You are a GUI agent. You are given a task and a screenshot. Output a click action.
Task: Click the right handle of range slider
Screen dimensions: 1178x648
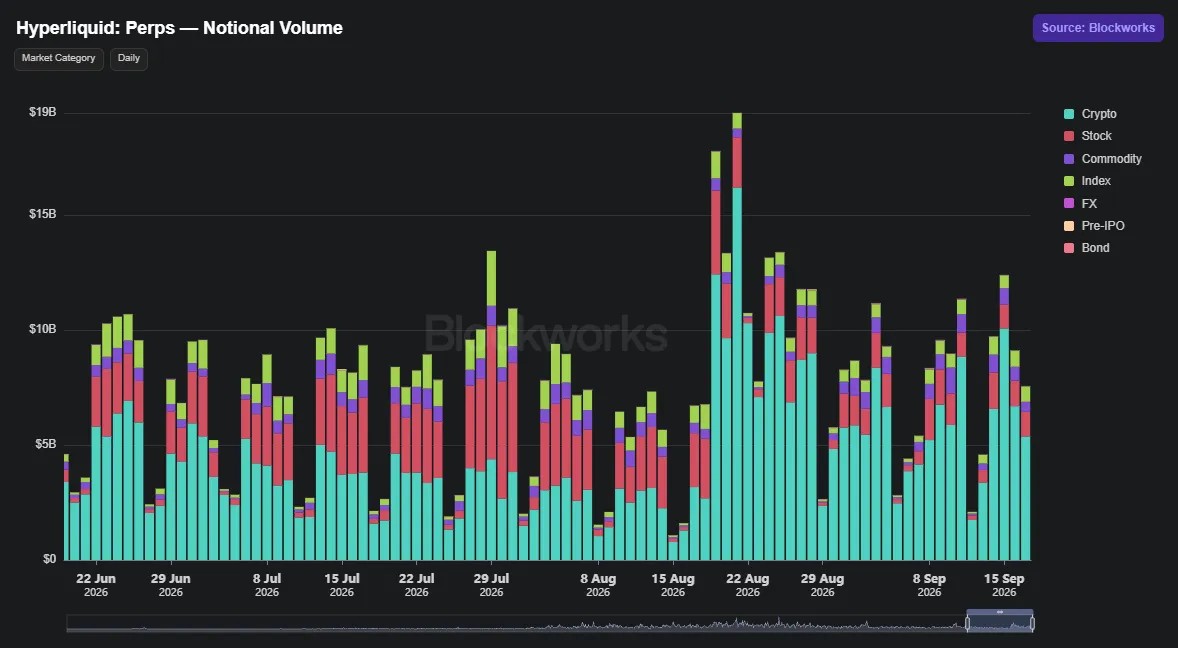pos(1032,623)
